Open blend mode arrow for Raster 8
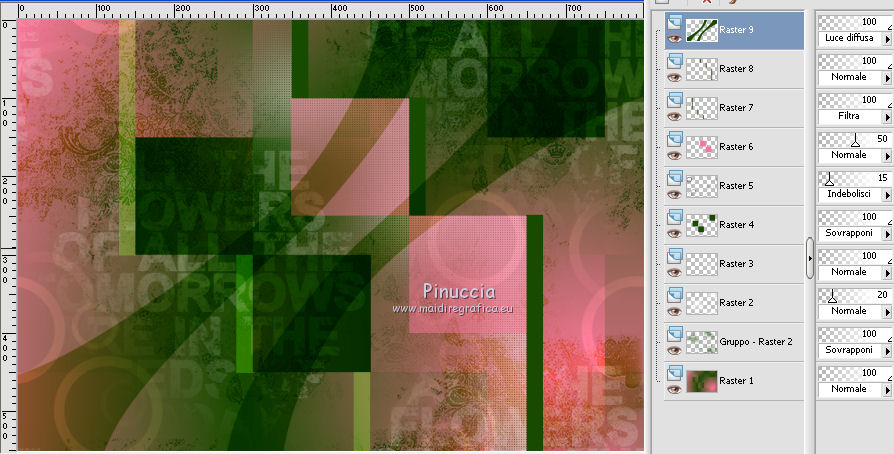894x454 pixels. click(887, 78)
